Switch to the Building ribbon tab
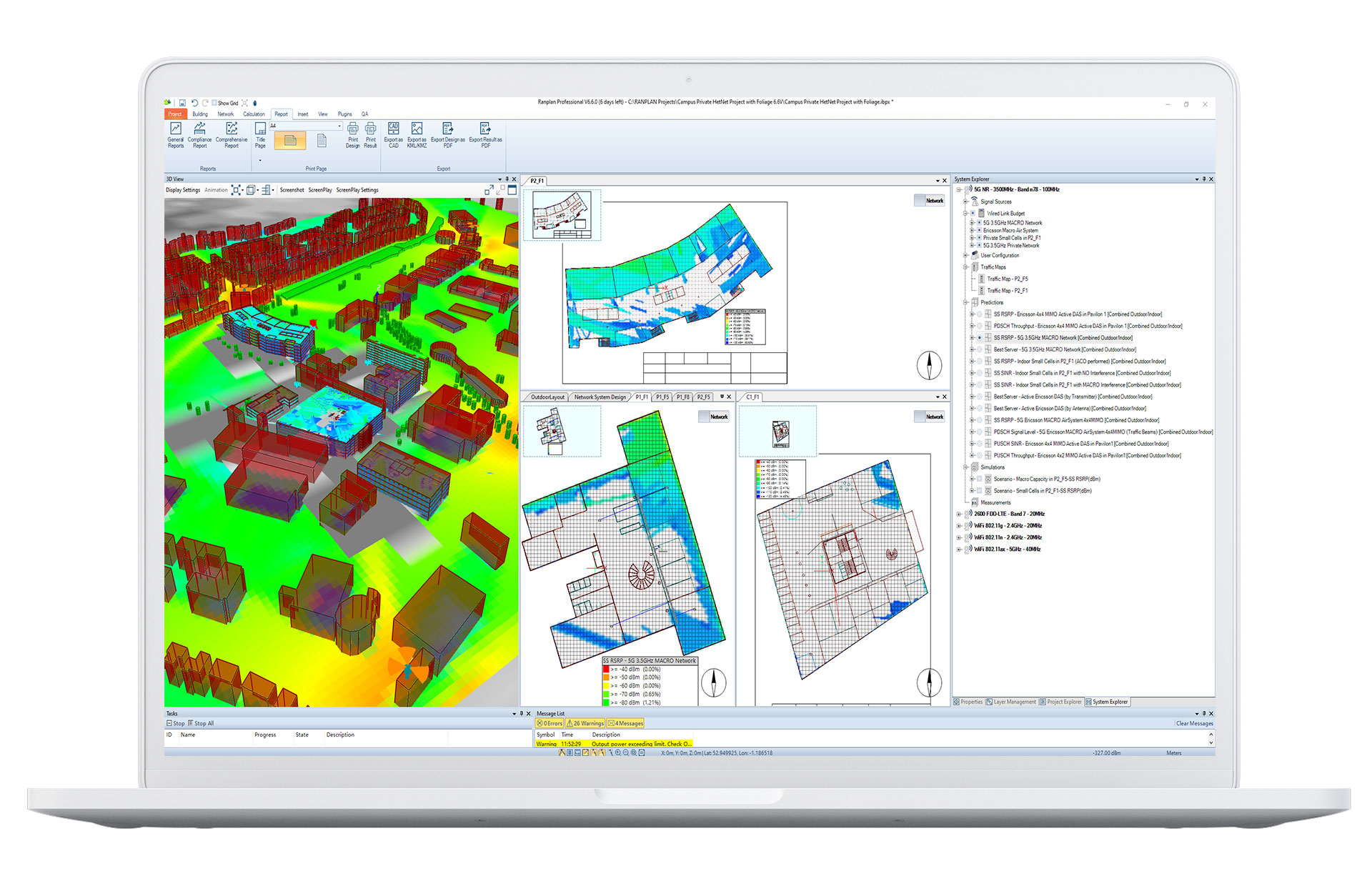Image resolution: width=1372 pixels, height=886 pixels. point(200,114)
